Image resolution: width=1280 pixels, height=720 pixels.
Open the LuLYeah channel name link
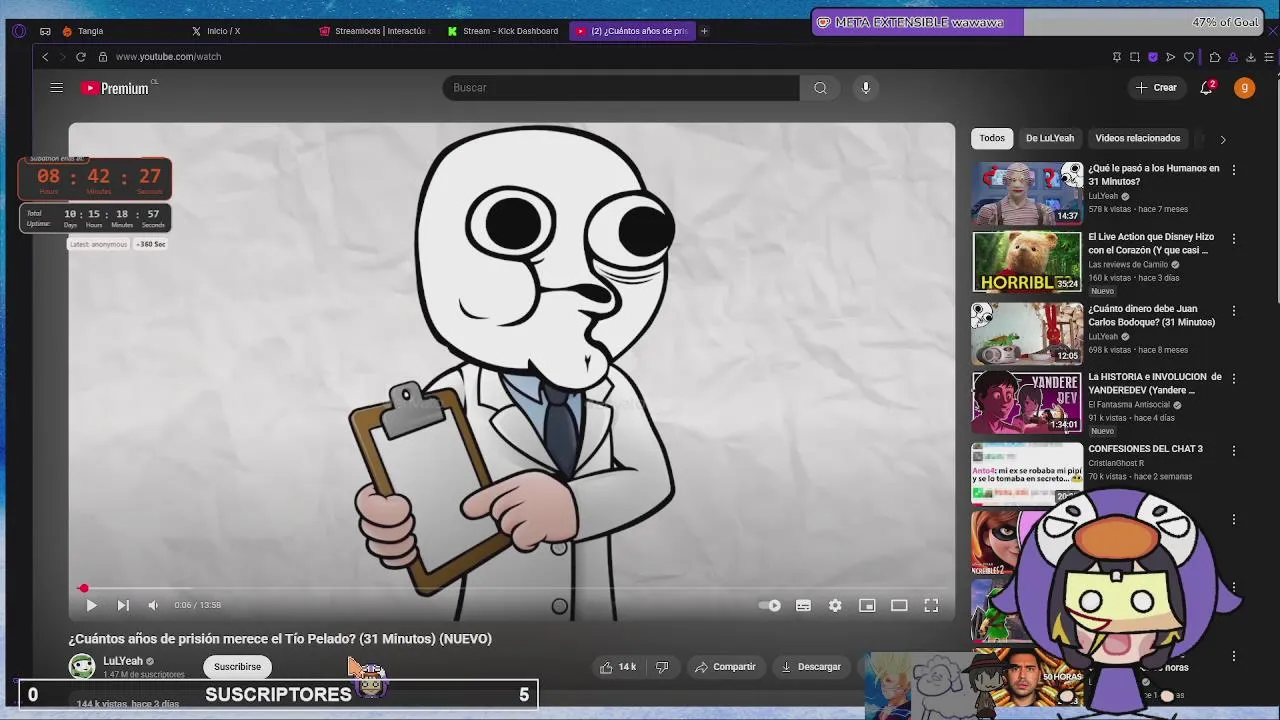123,661
